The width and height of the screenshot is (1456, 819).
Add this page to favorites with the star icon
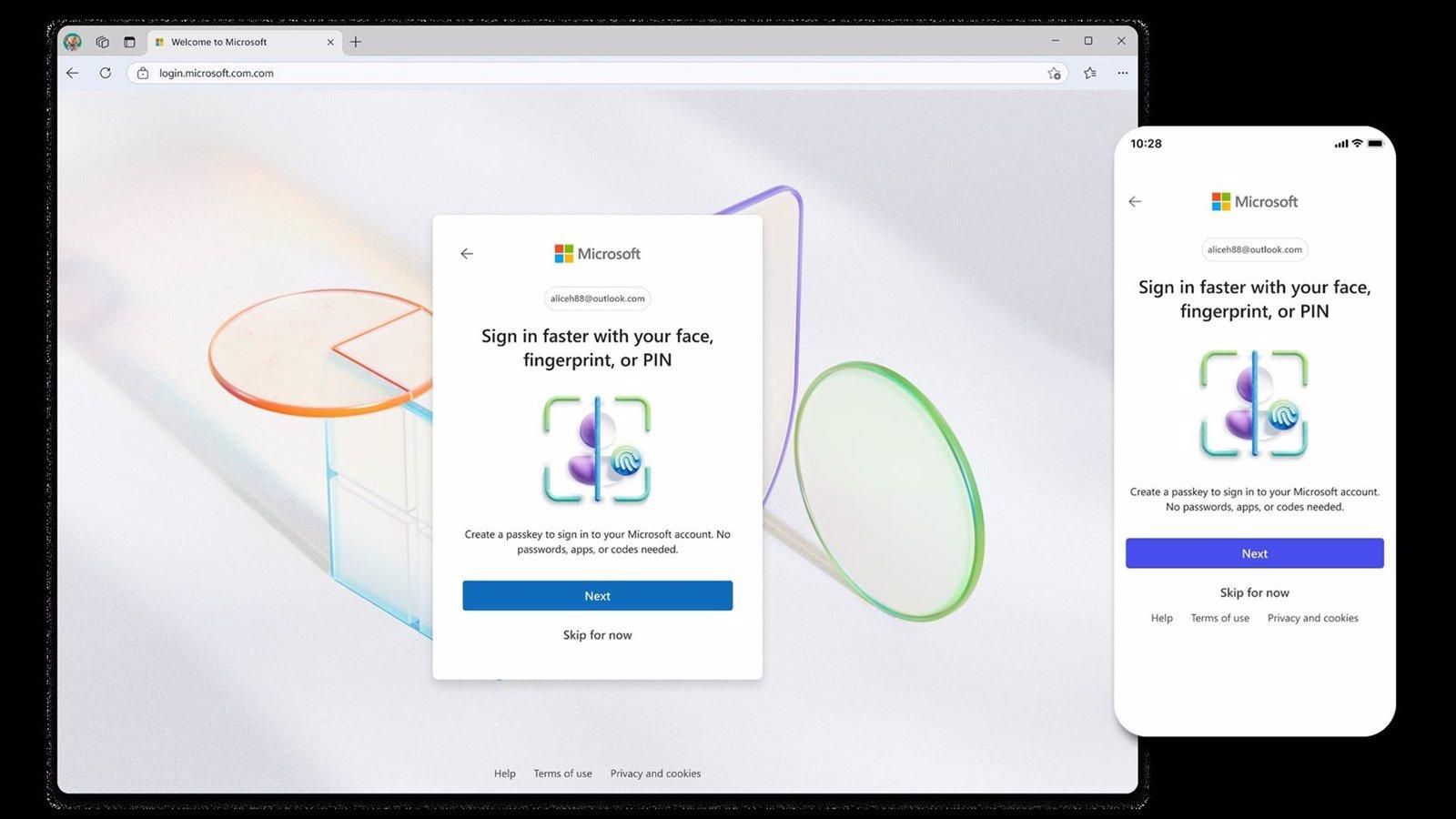click(x=1054, y=73)
